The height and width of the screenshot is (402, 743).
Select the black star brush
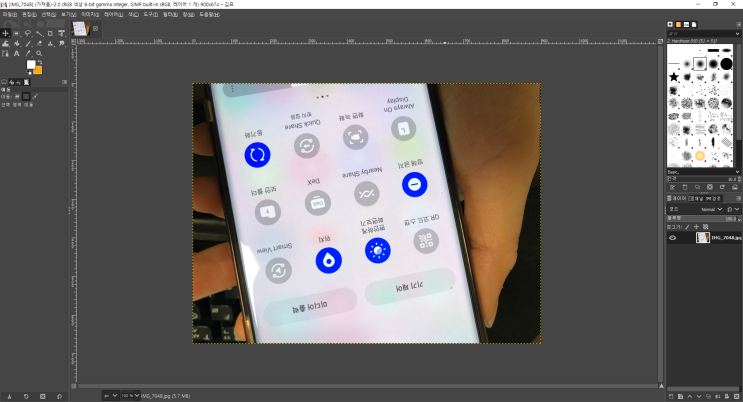point(674,77)
